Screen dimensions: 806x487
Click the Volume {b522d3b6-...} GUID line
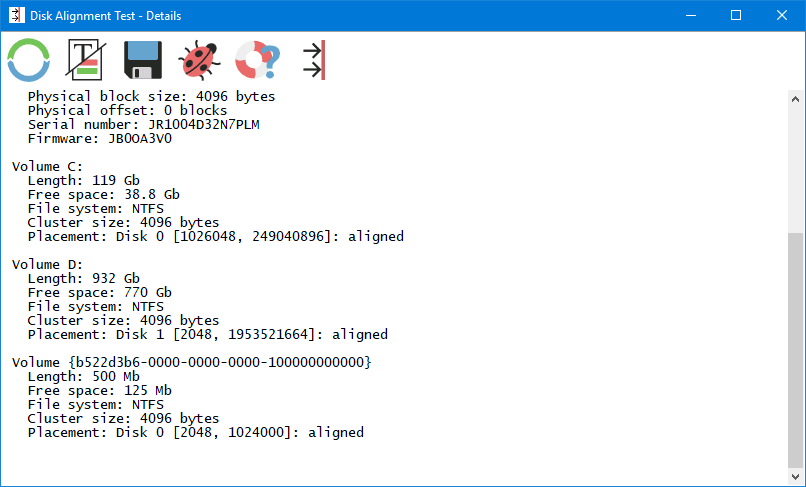(191, 362)
